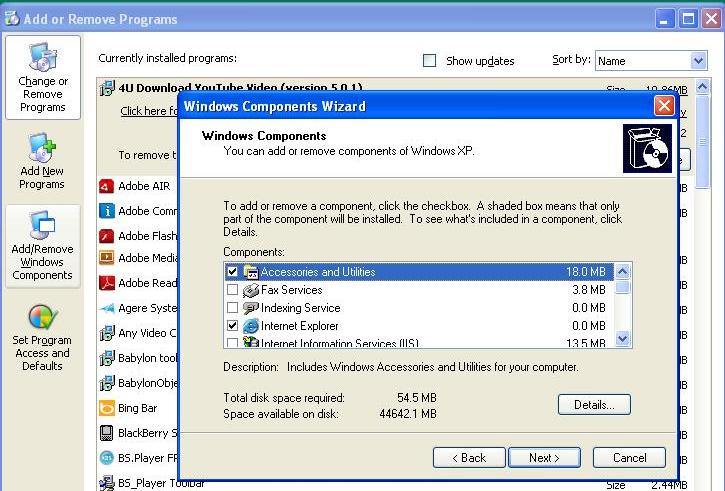The height and width of the screenshot is (491, 725).
Task: Click the Fax Services printer icon
Action: pos(251,290)
